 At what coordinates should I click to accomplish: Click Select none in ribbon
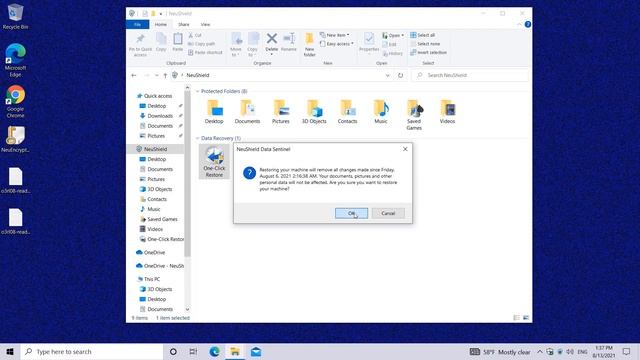coord(425,44)
